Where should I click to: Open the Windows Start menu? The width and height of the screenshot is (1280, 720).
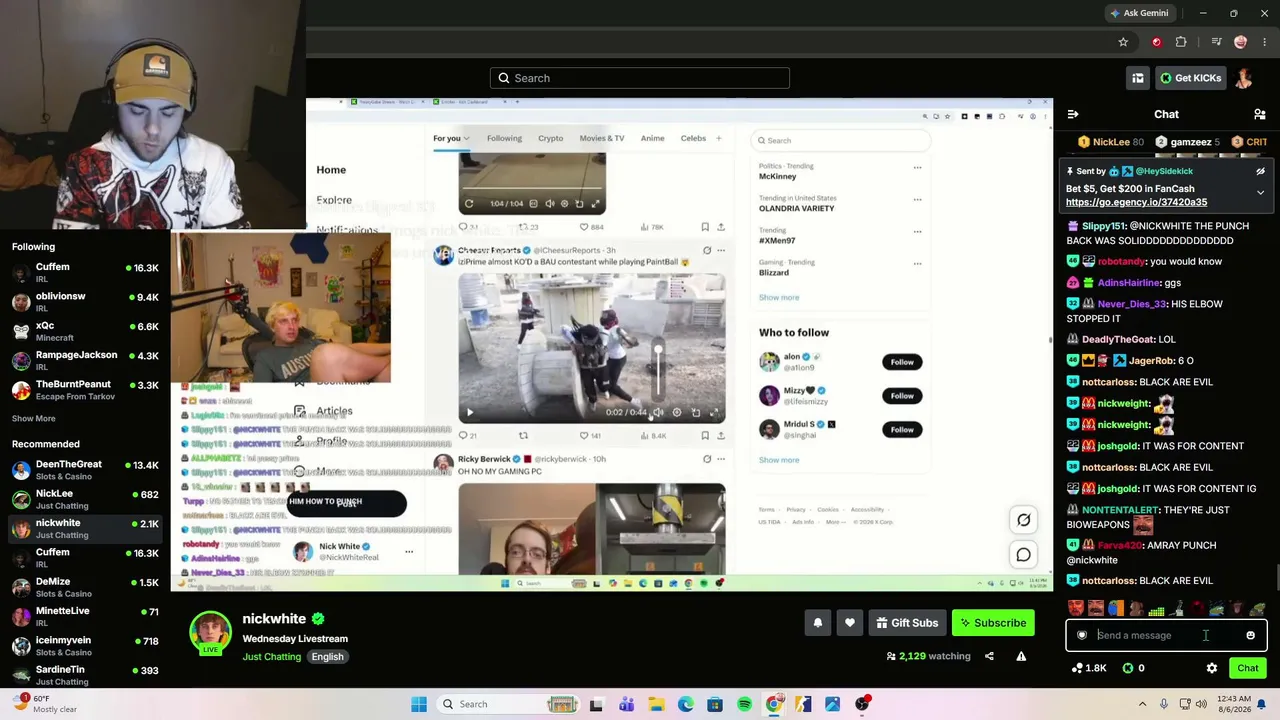(419, 704)
